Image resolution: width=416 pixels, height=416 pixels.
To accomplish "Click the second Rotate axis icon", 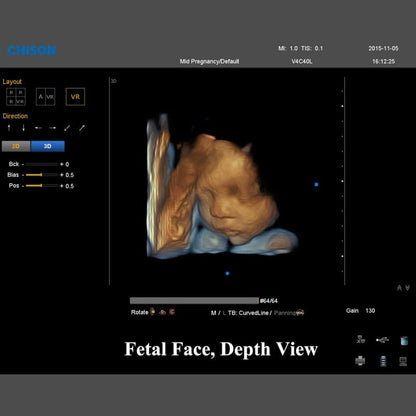I will (163, 312).
